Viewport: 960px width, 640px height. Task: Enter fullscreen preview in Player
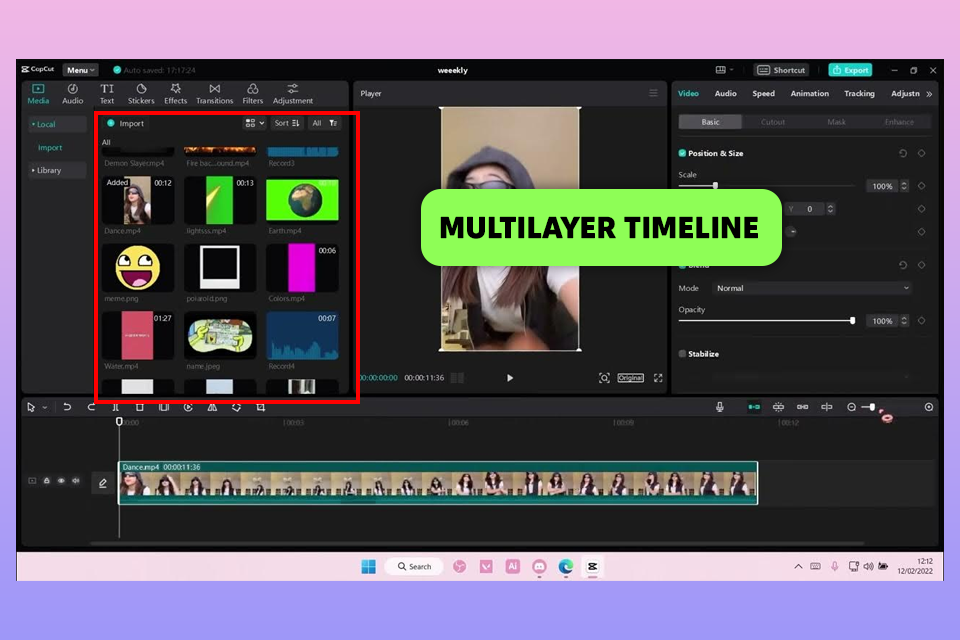coord(658,378)
